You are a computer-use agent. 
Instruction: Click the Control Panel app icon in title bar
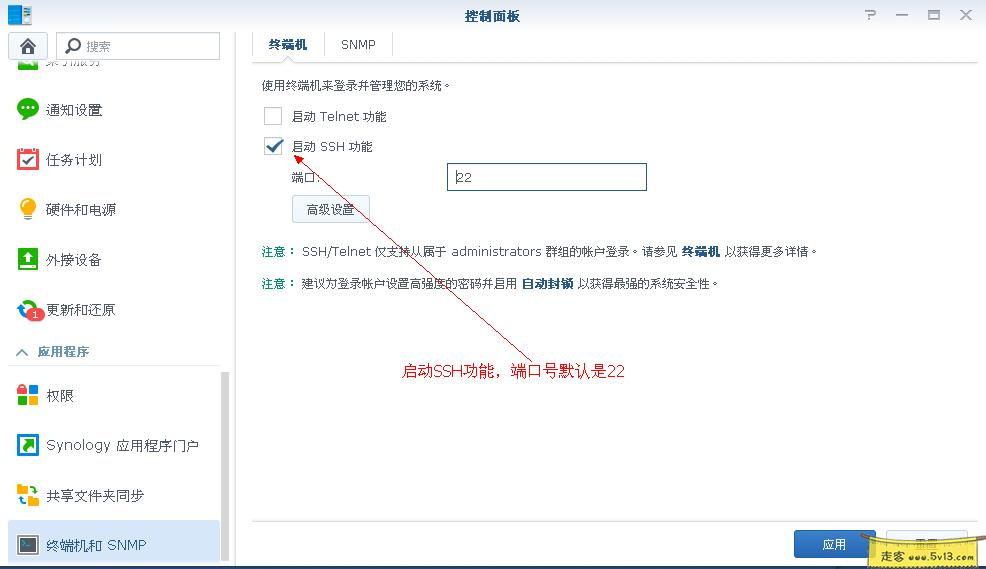pyautogui.click(x=19, y=14)
